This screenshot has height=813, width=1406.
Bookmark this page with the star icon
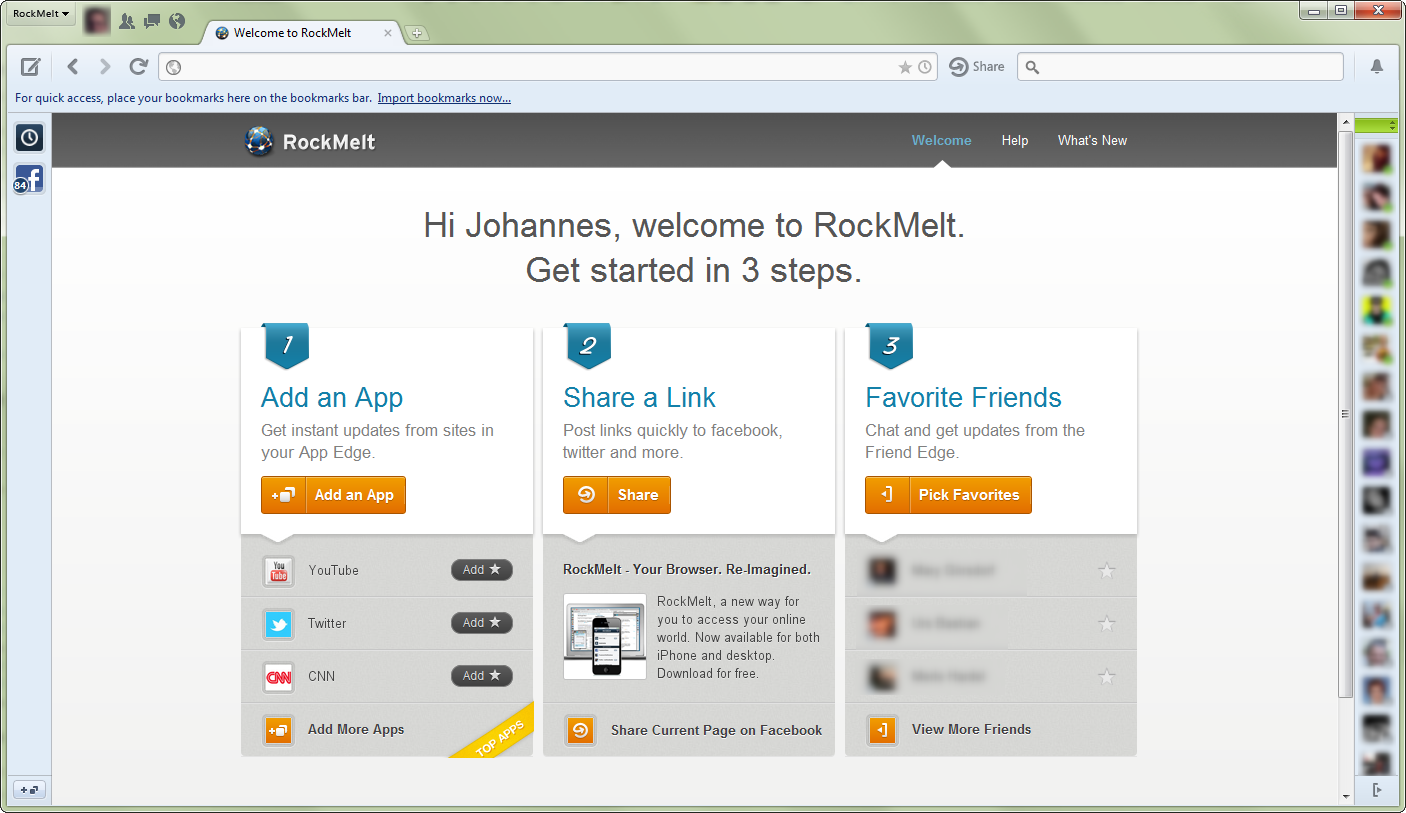click(905, 67)
